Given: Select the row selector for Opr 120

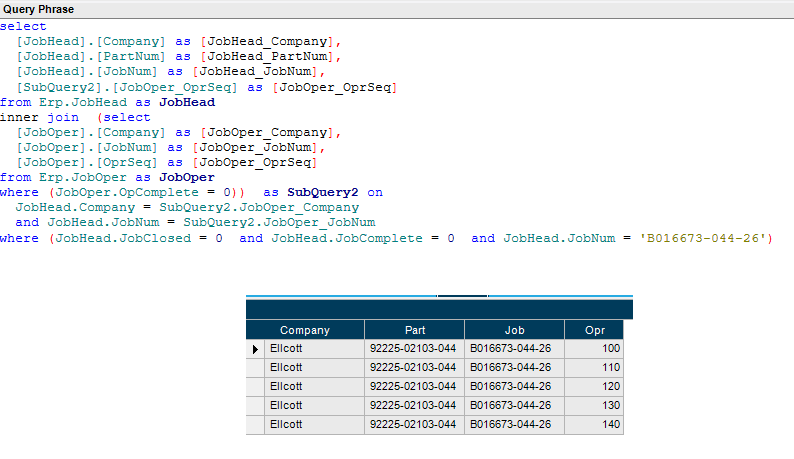Looking at the screenshot, I should pyautogui.click(x=255, y=387).
